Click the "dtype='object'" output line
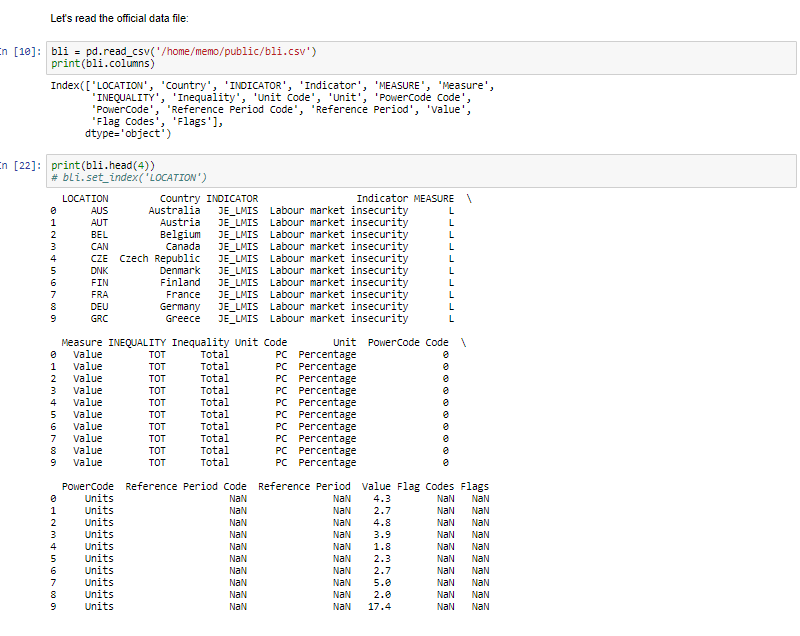The image size is (800, 636). (x=128, y=134)
